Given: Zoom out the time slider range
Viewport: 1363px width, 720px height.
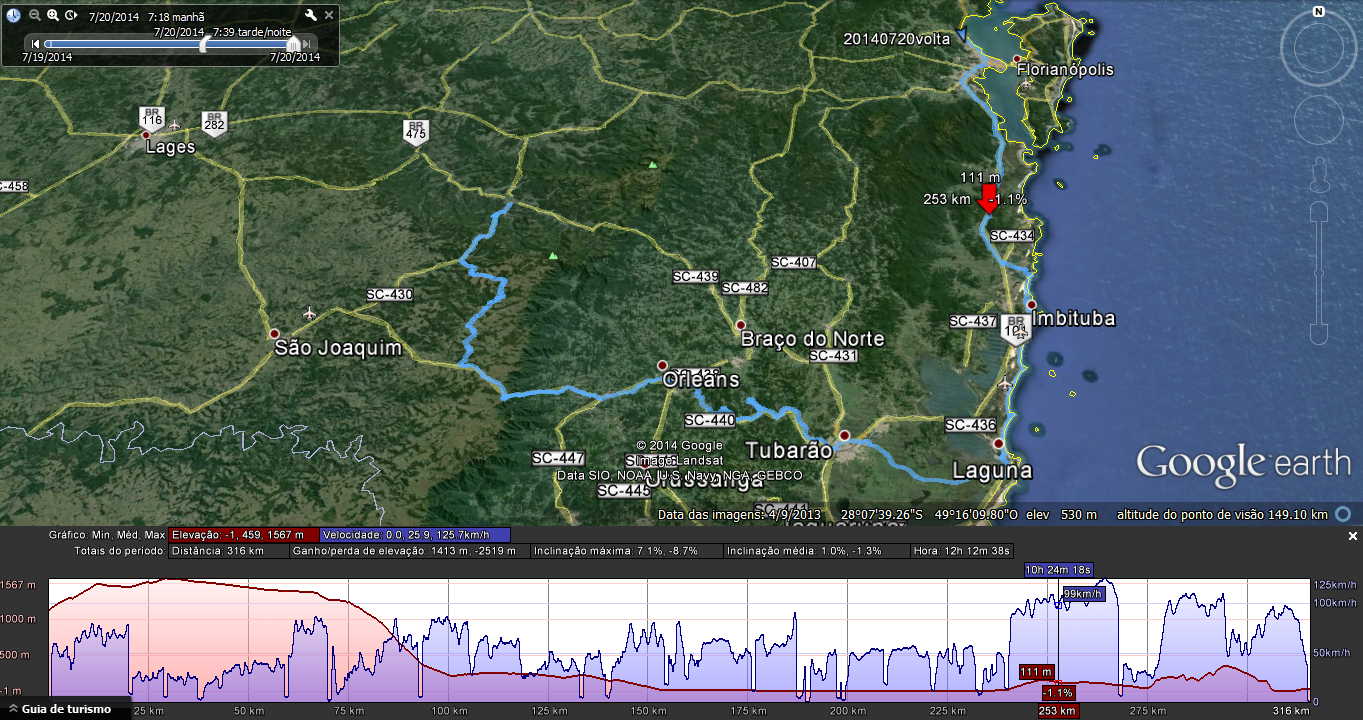Looking at the screenshot, I should click(35, 16).
